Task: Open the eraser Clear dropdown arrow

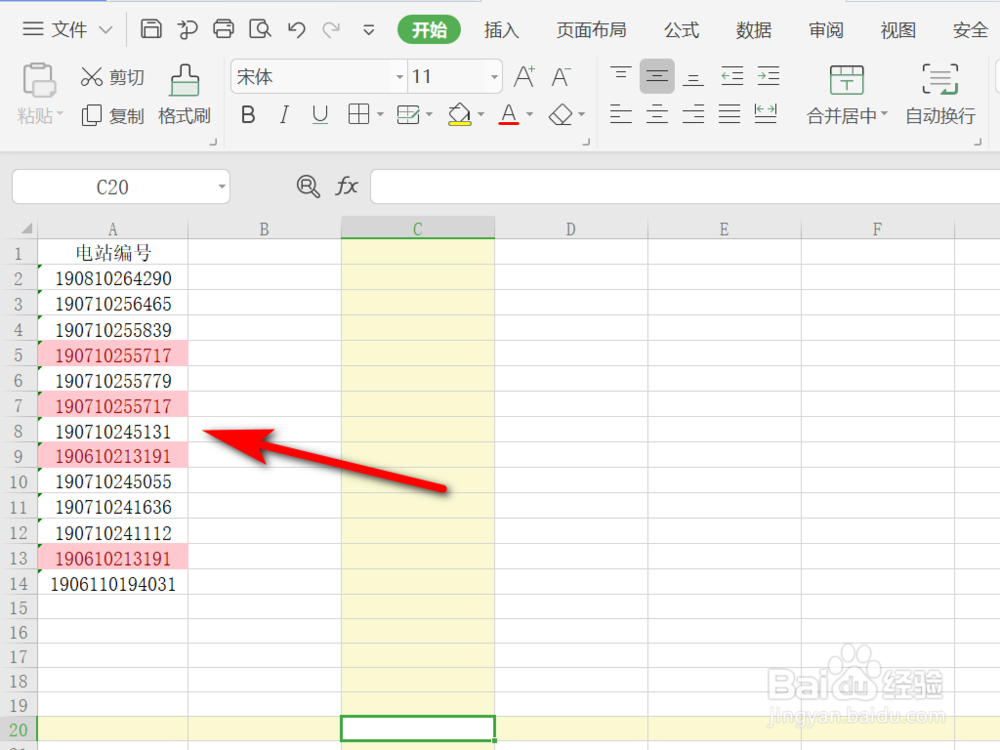Action: (x=582, y=114)
